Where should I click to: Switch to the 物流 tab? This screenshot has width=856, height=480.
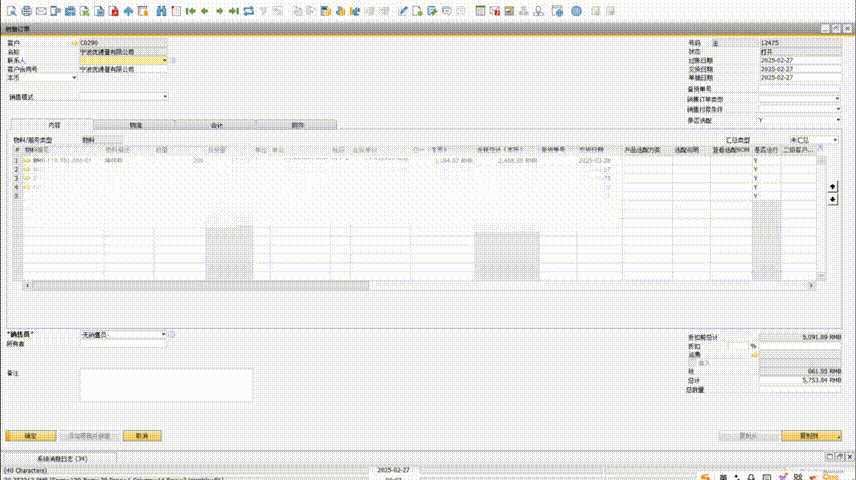pos(136,125)
